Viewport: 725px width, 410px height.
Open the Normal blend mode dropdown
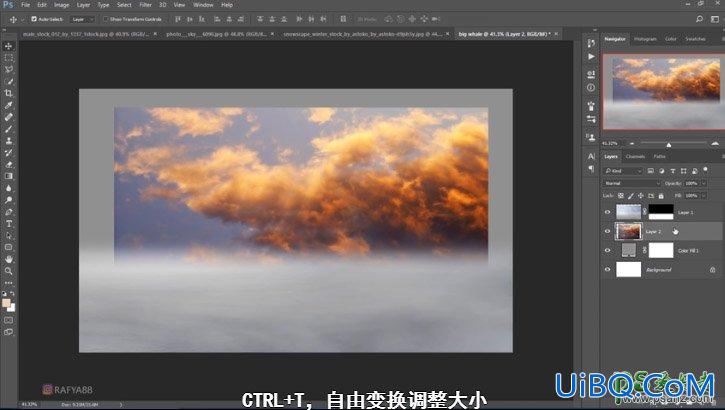coord(632,183)
